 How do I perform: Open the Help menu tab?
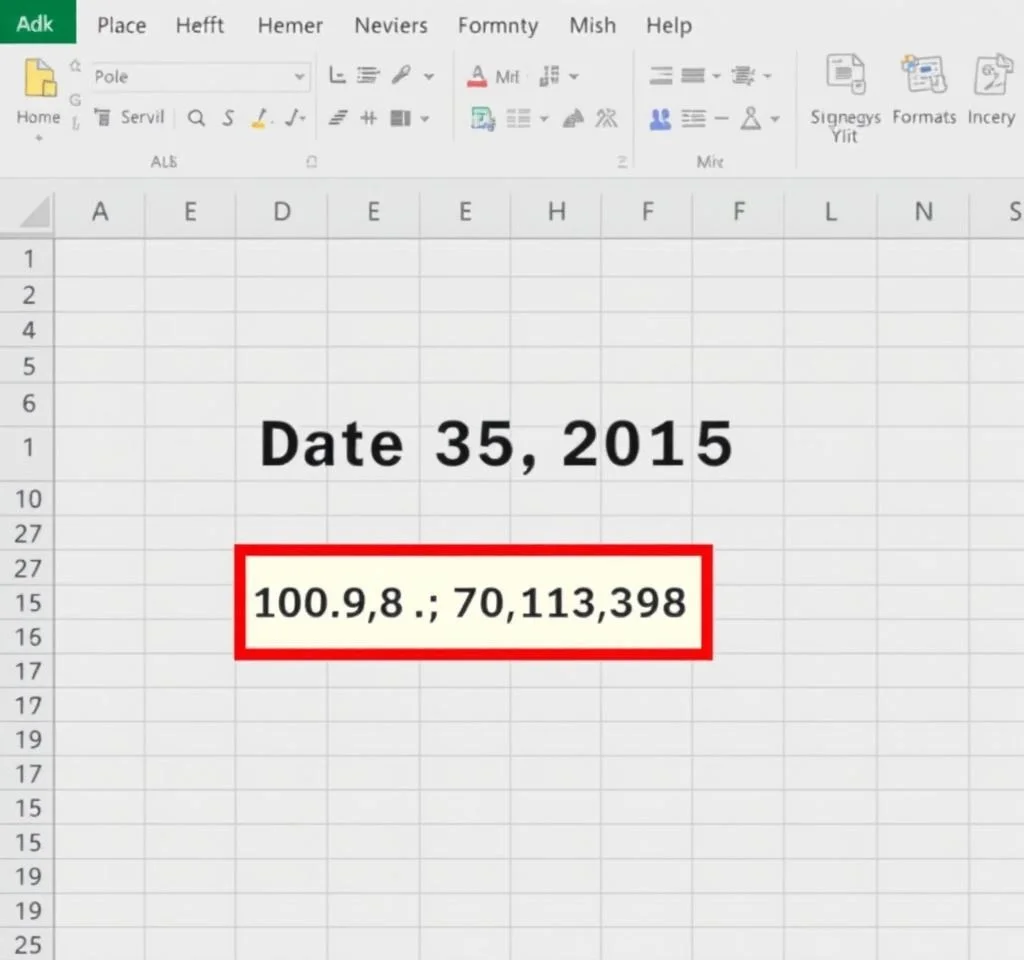click(x=669, y=25)
